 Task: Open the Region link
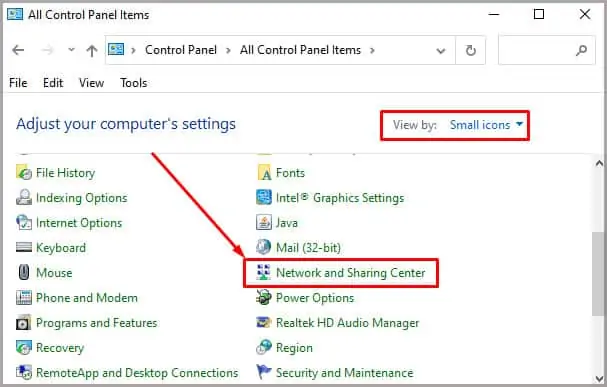[x=294, y=348]
